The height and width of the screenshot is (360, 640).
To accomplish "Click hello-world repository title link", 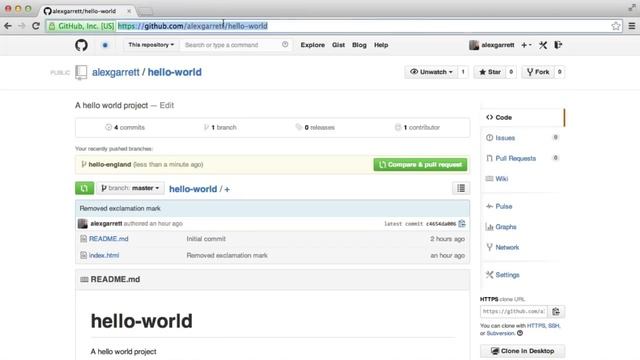I will 175,72.
